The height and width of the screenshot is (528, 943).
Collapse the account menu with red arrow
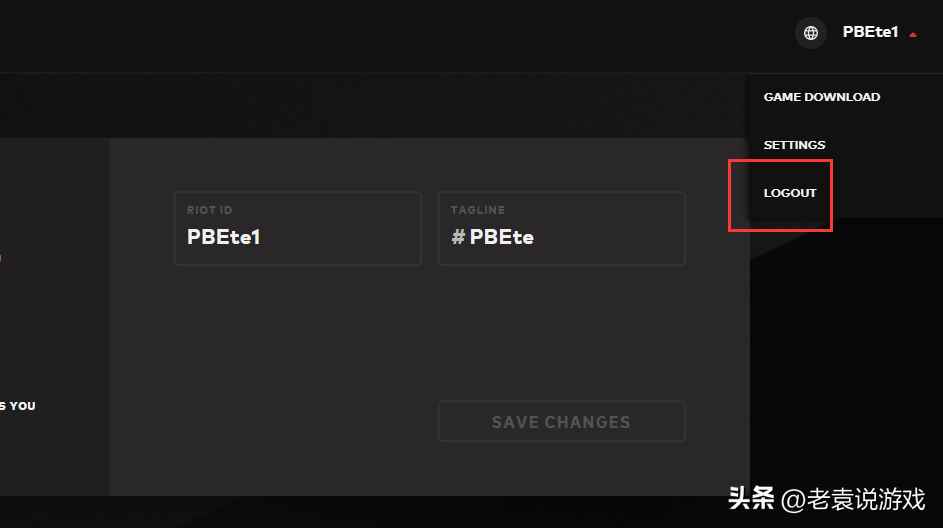coord(913,34)
